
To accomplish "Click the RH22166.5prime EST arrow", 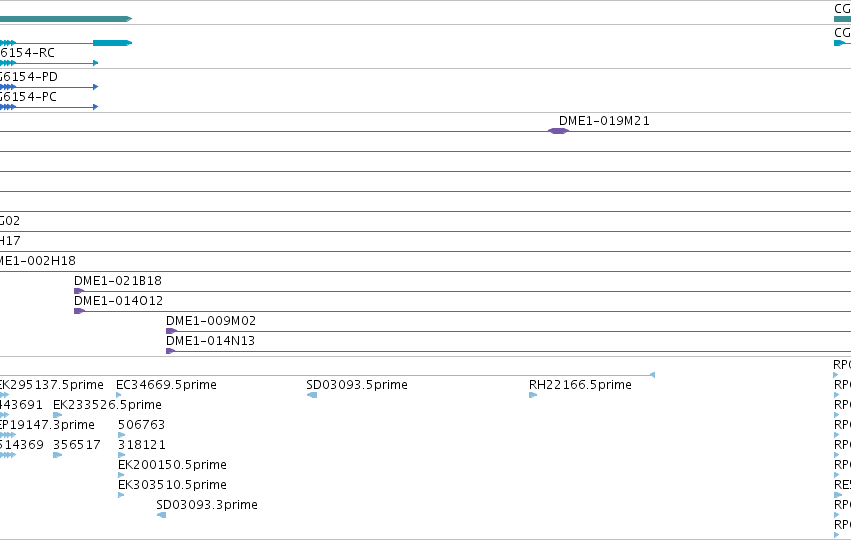I will tap(533, 395).
